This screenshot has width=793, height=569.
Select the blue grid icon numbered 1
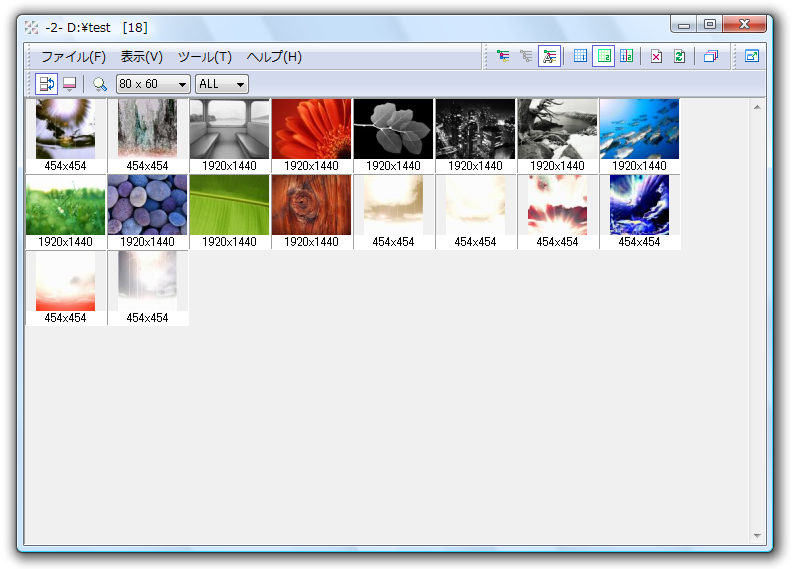pos(580,56)
